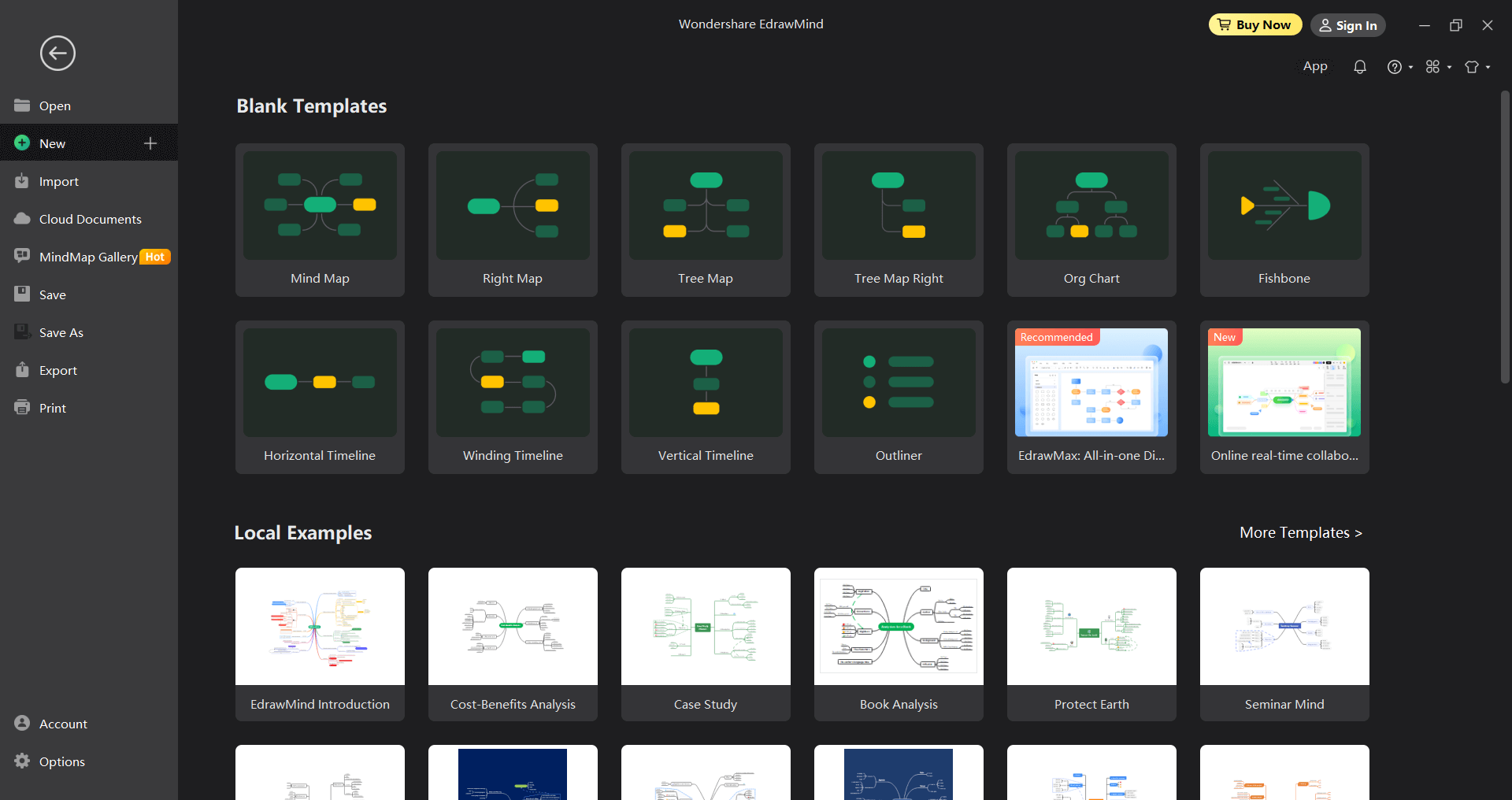Image resolution: width=1512 pixels, height=800 pixels.
Task: Expand the apps grid dropdown
Action: pyautogui.click(x=1438, y=67)
